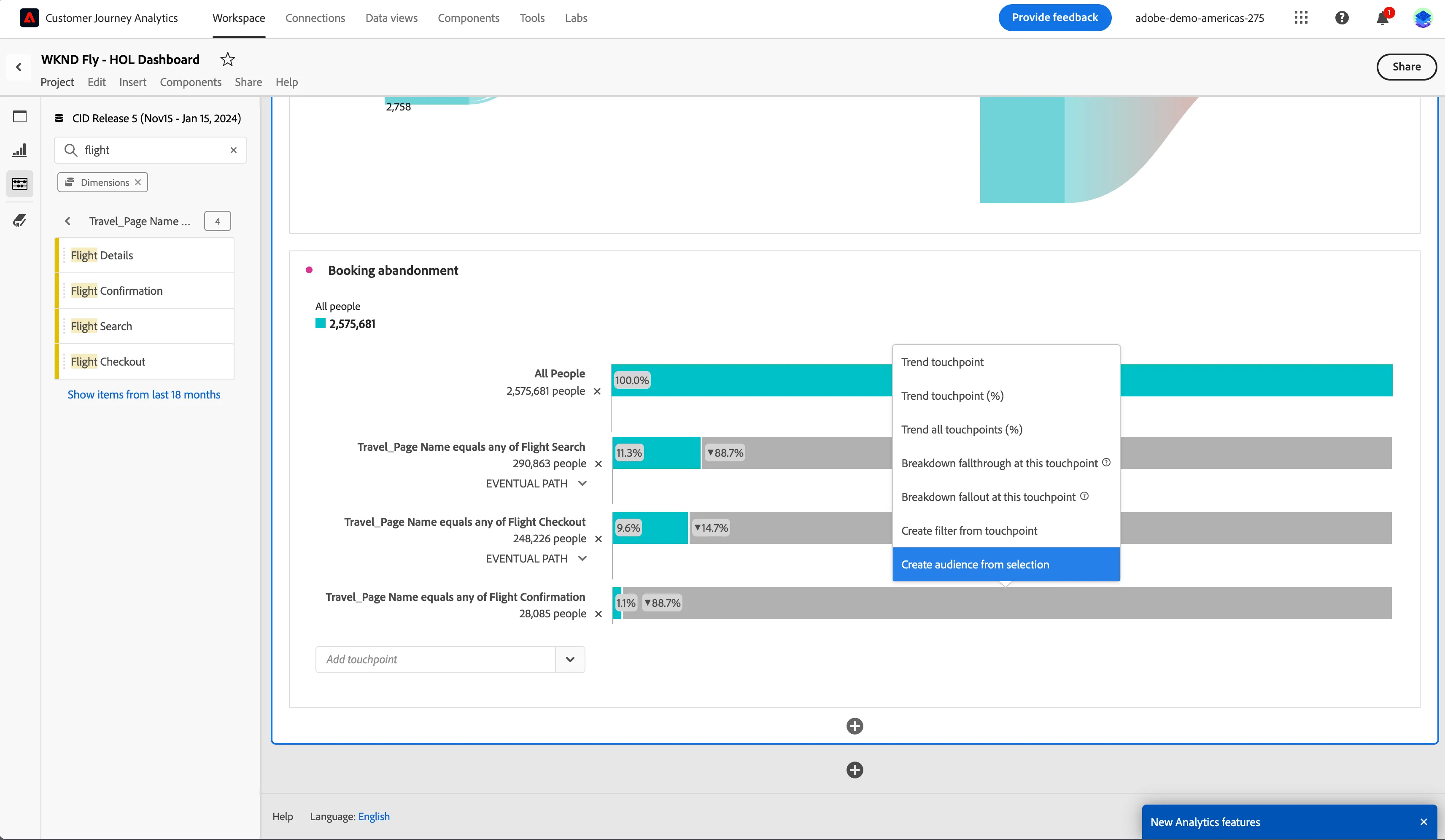Add visualization with plus inside panel
The image size is (1445, 840).
[x=855, y=726]
